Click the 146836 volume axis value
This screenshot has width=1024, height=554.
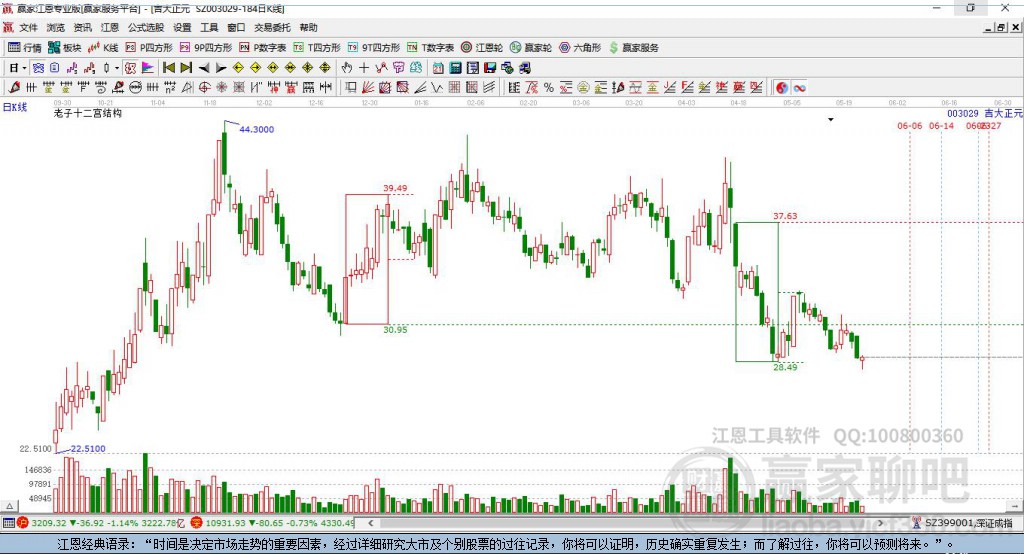[x=38, y=470]
